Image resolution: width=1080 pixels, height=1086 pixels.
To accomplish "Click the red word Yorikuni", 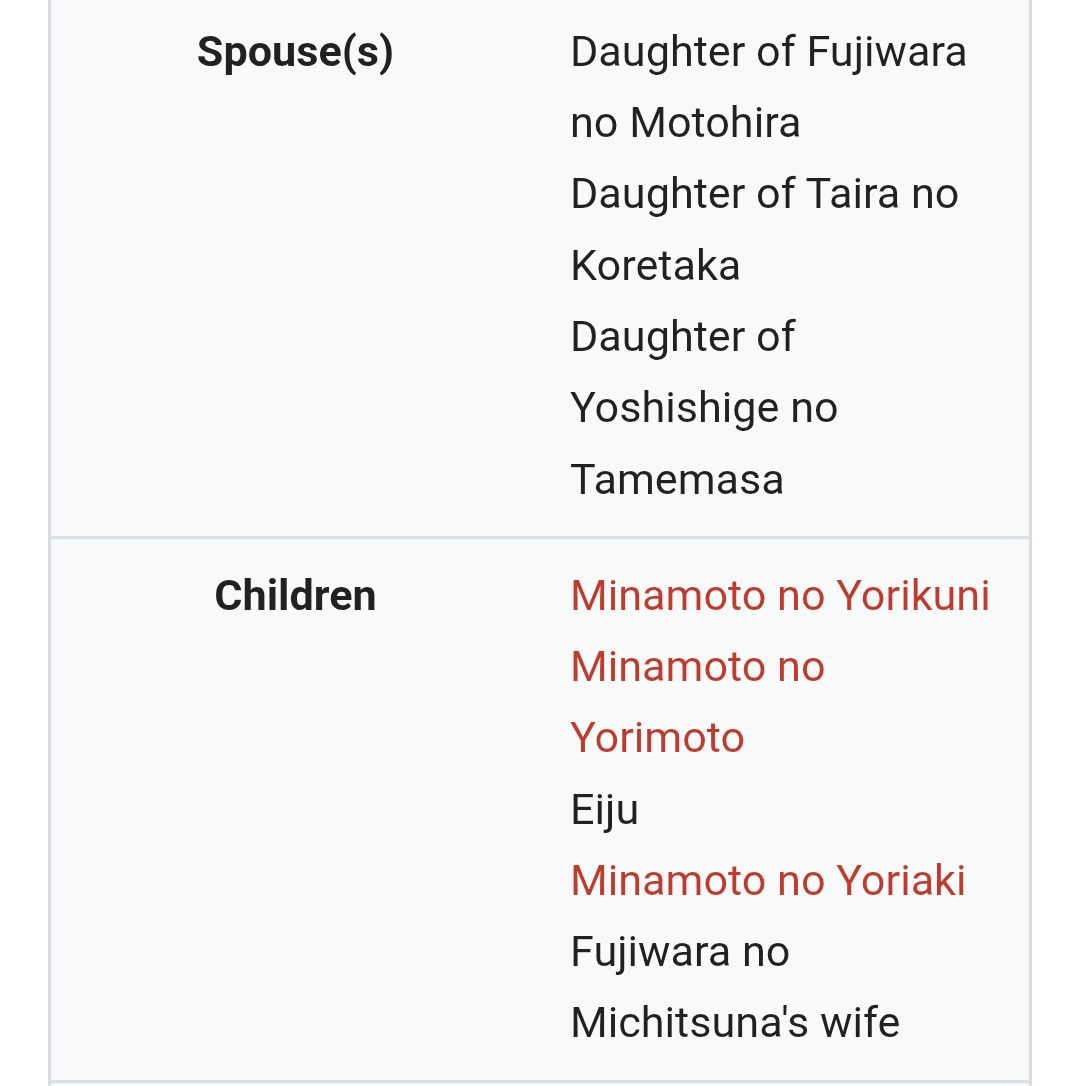I will tap(912, 596).
